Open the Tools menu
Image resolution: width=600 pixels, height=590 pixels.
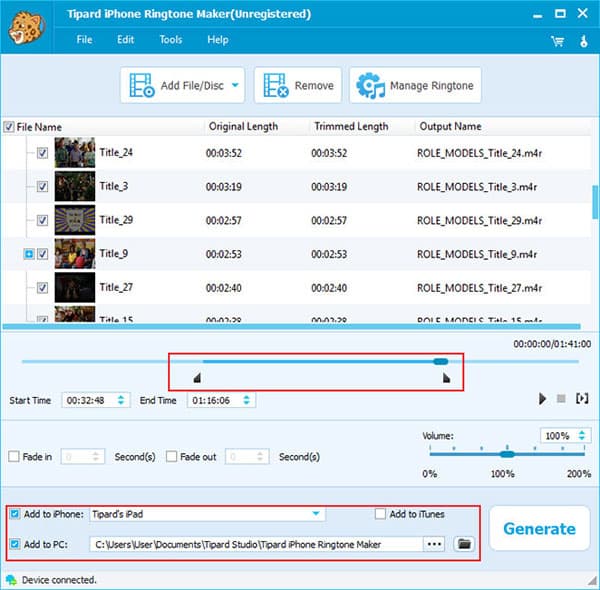coord(171,40)
